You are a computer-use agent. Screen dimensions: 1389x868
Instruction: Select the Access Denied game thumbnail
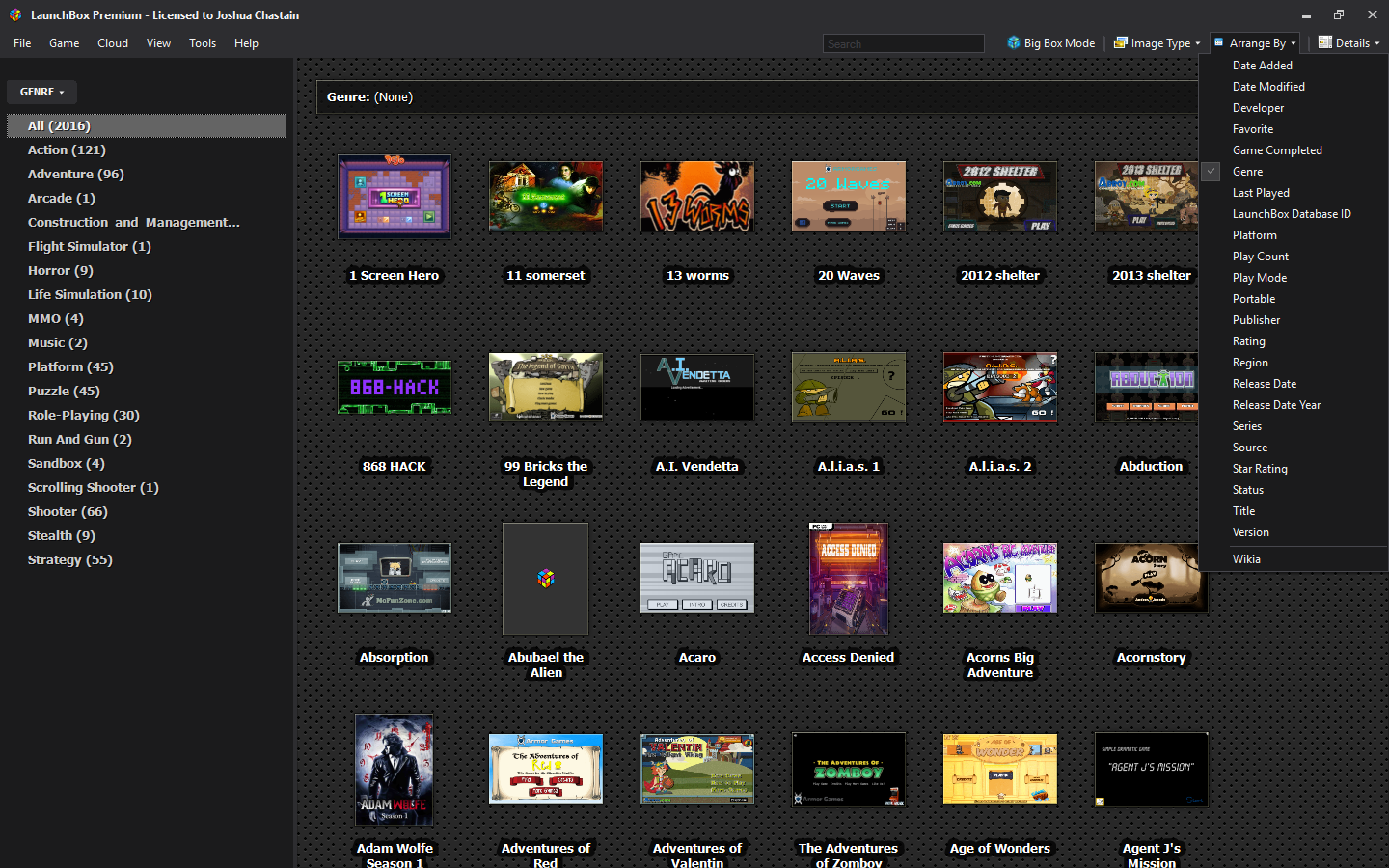click(849, 579)
